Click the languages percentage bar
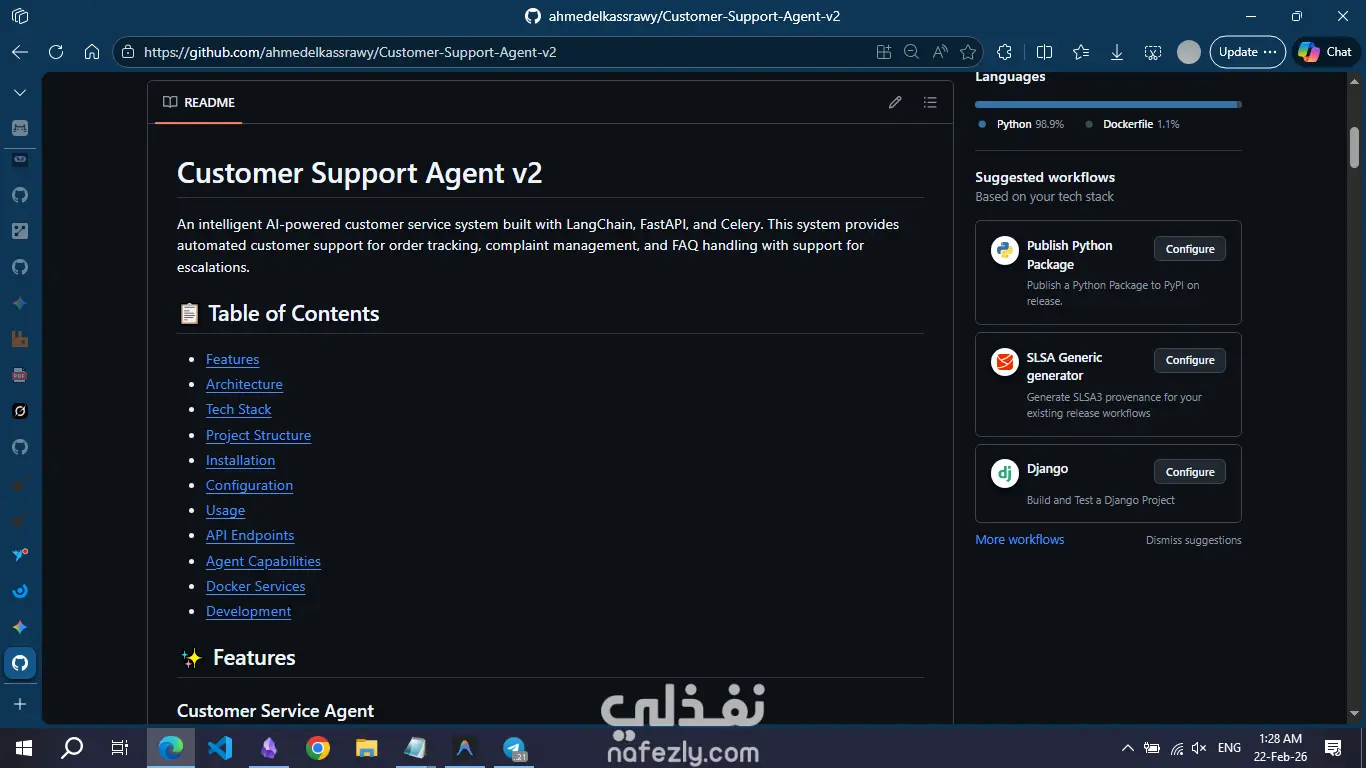This screenshot has height=768, width=1366. tap(1108, 104)
